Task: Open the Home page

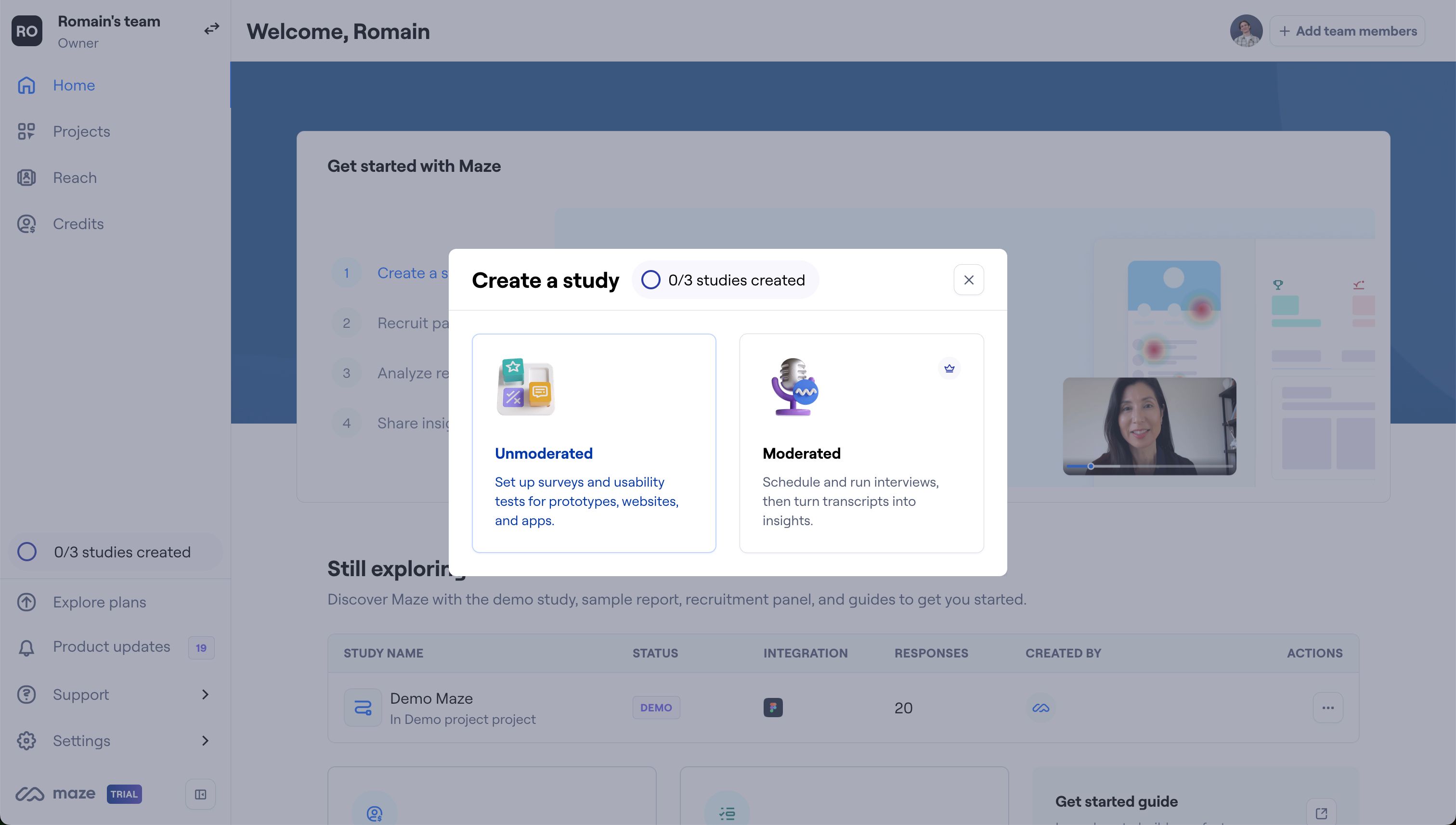Action: click(115, 85)
